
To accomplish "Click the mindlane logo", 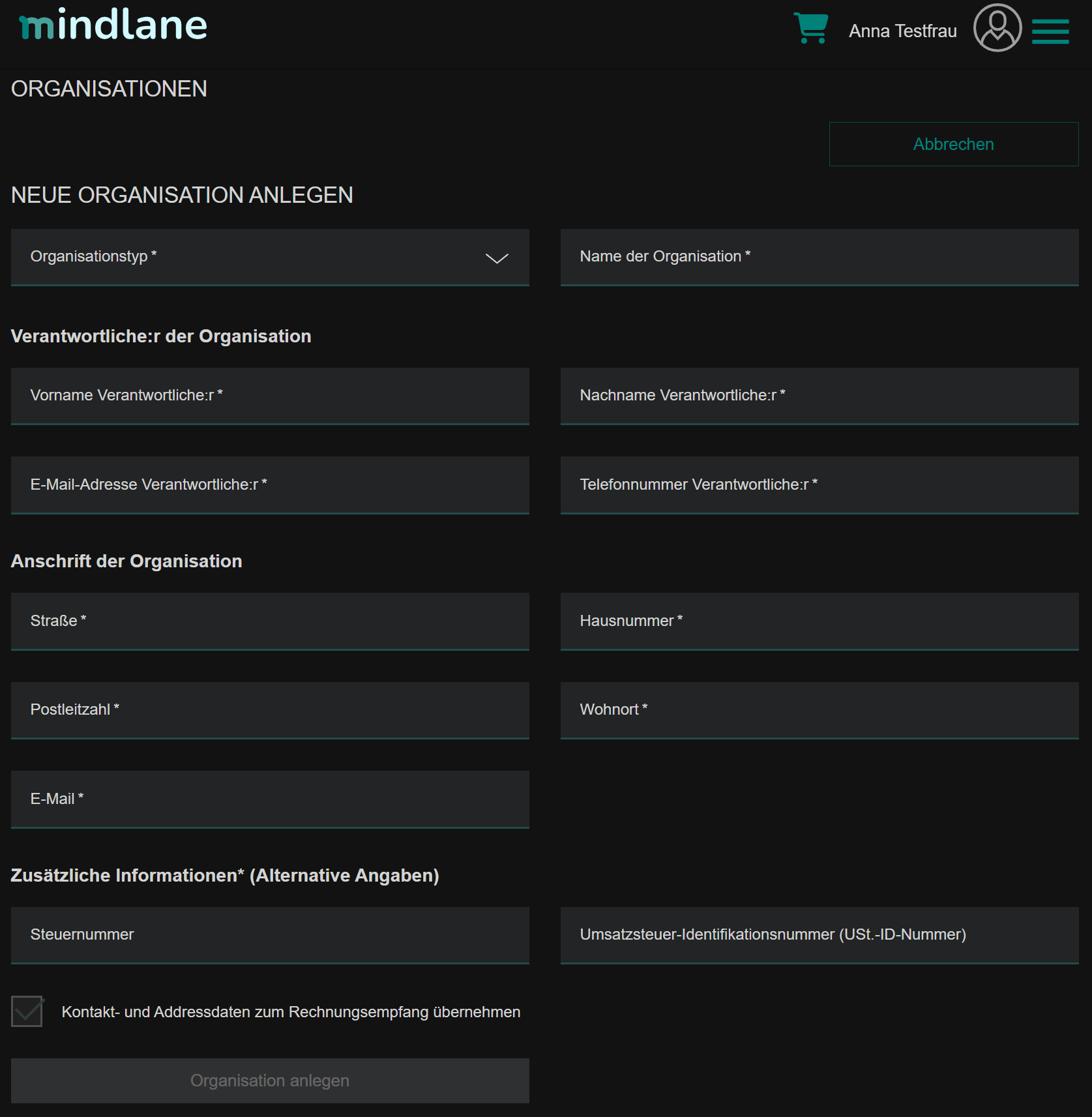I will pos(113,26).
